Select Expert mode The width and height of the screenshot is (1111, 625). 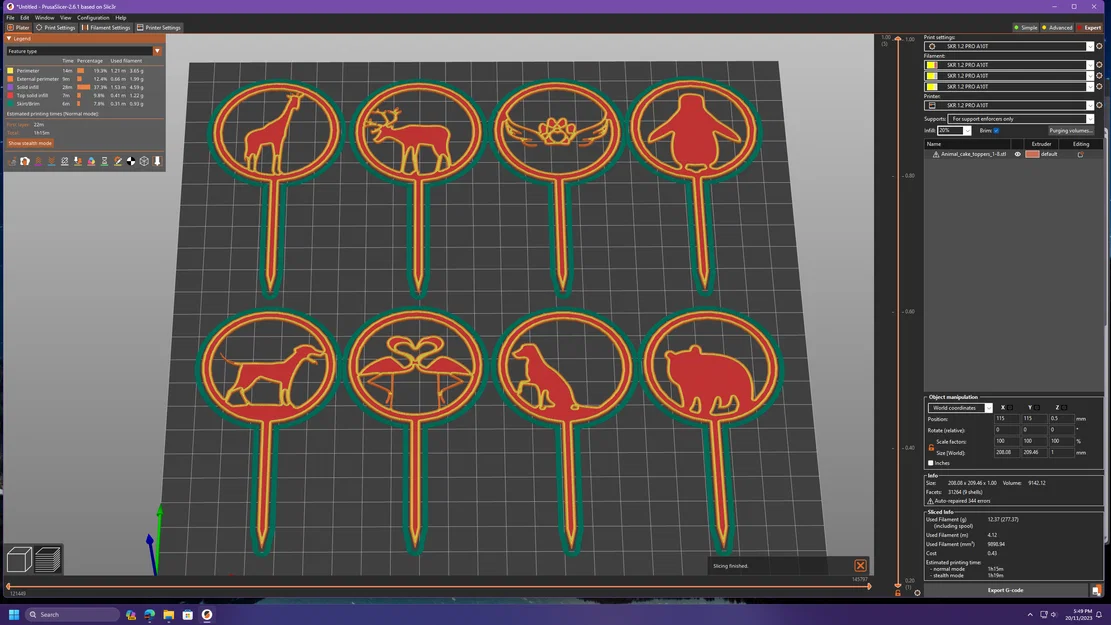pos(1089,28)
